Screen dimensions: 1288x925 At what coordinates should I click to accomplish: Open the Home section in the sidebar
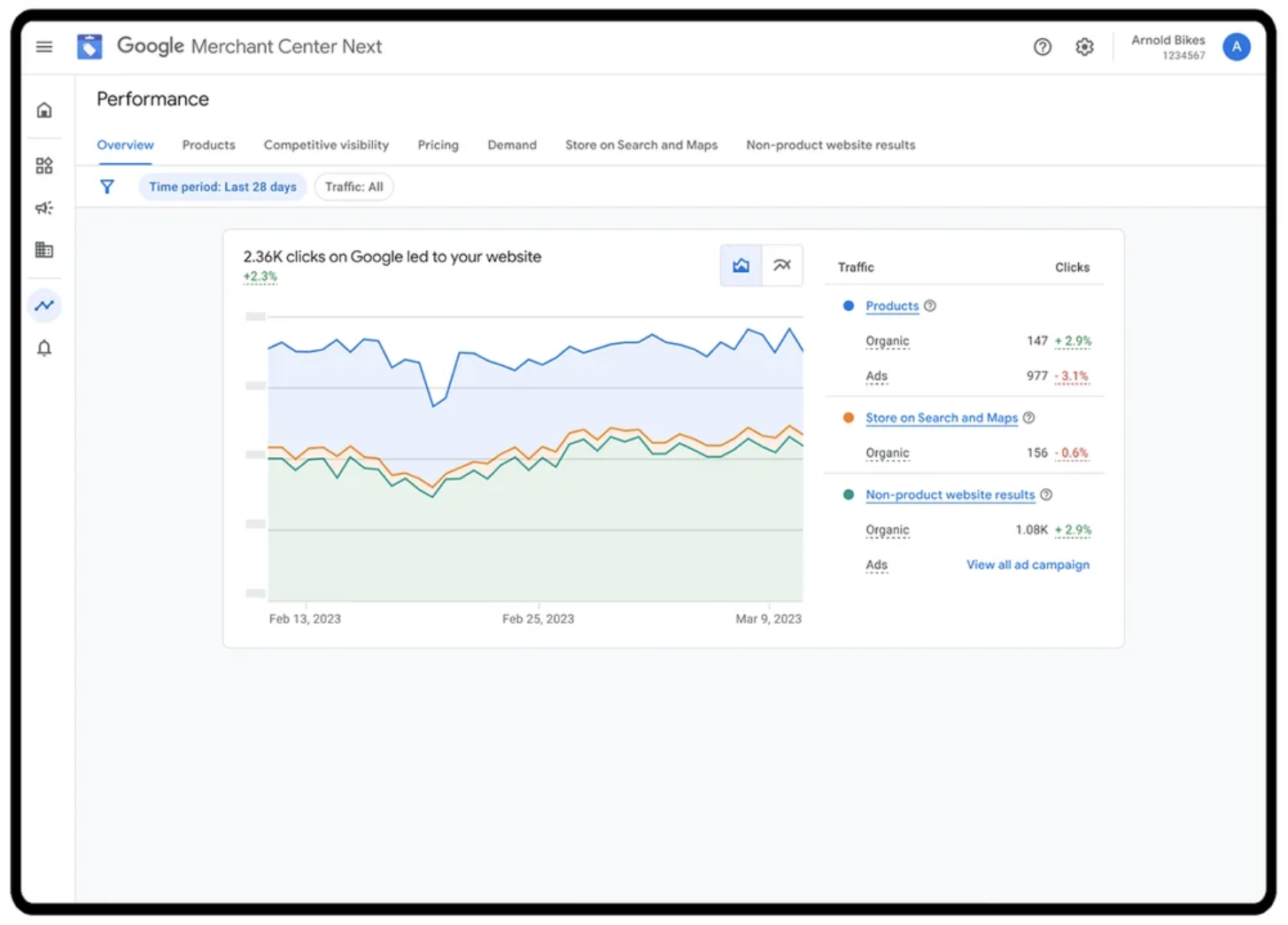click(43, 109)
